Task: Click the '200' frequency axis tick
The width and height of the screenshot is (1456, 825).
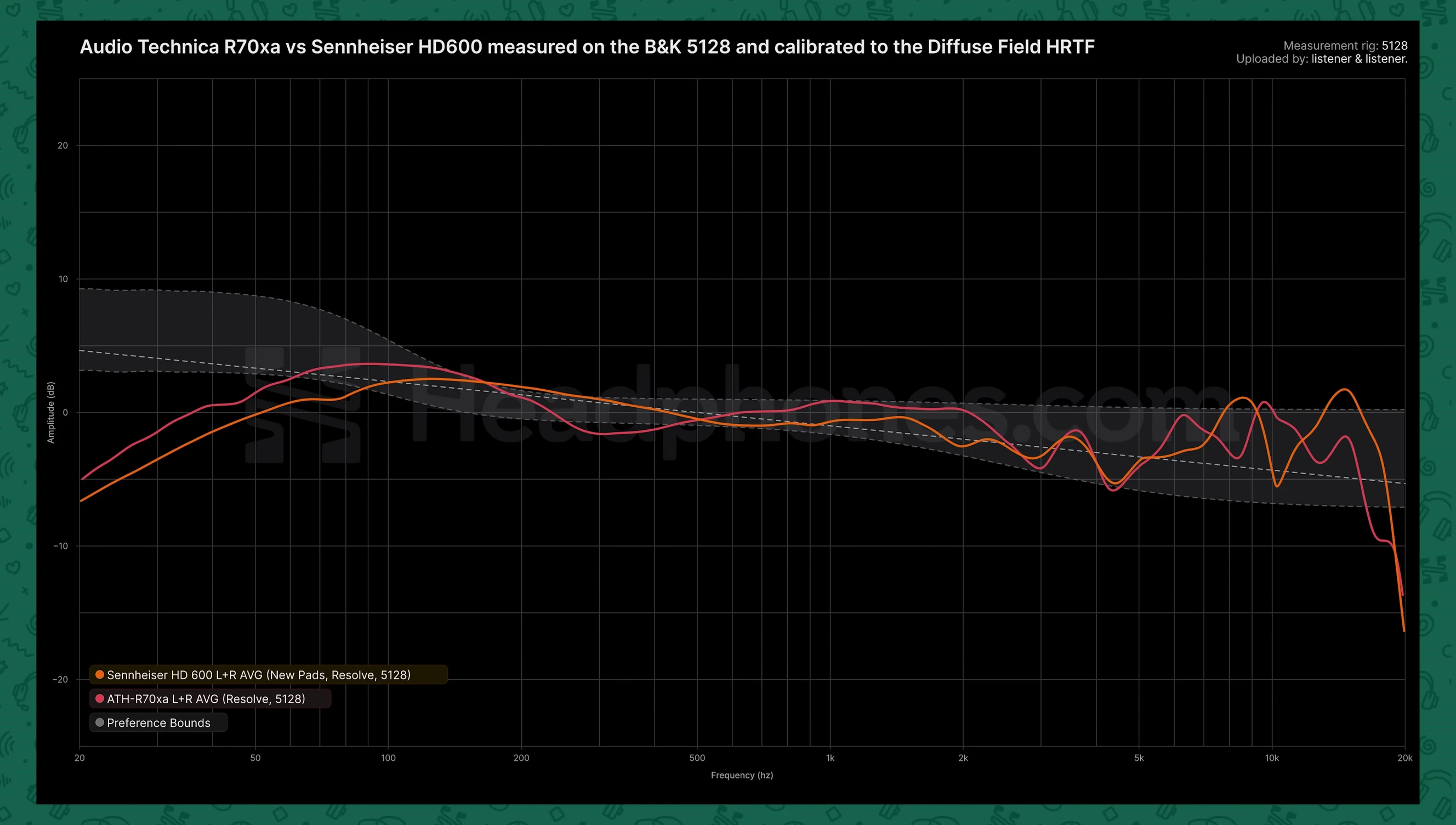Action: (x=521, y=758)
